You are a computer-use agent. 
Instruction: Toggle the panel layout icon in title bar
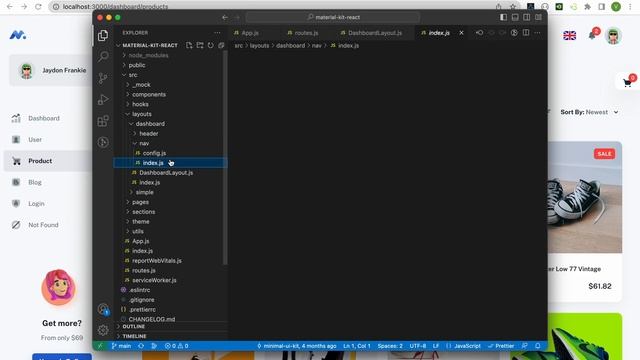(x=515, y=17)
